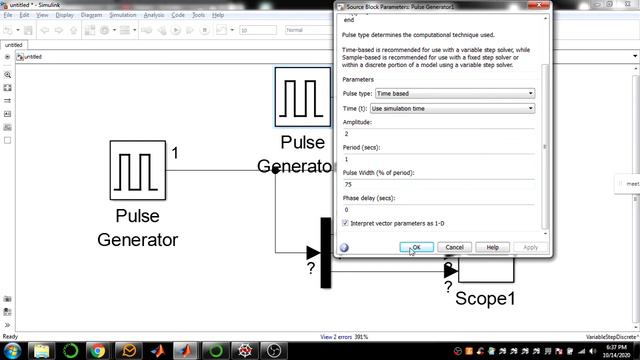The image size is (640, 360).
Task: Open the Diagram menu
Action: click(x=91, y=15)
